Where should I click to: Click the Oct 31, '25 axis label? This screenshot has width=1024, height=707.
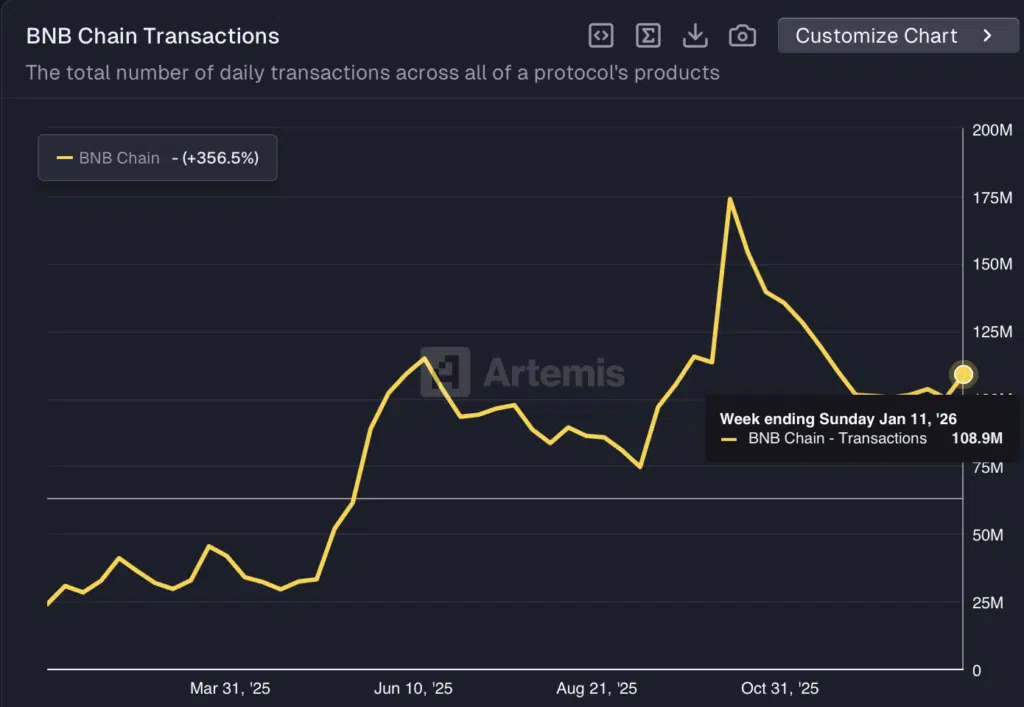pyautogui.click(x=780, y=689)
